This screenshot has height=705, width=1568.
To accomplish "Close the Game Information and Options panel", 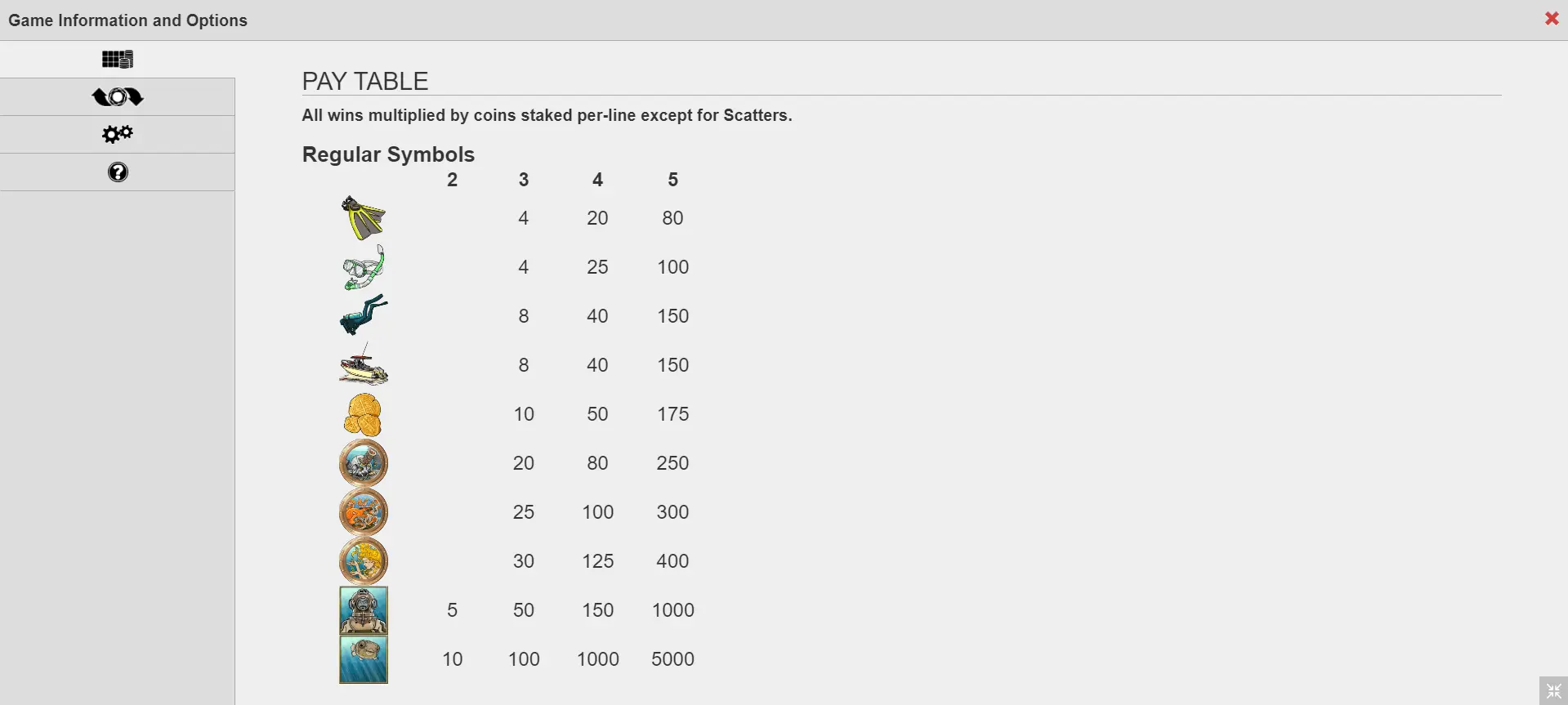I will tap(1551, 18).
